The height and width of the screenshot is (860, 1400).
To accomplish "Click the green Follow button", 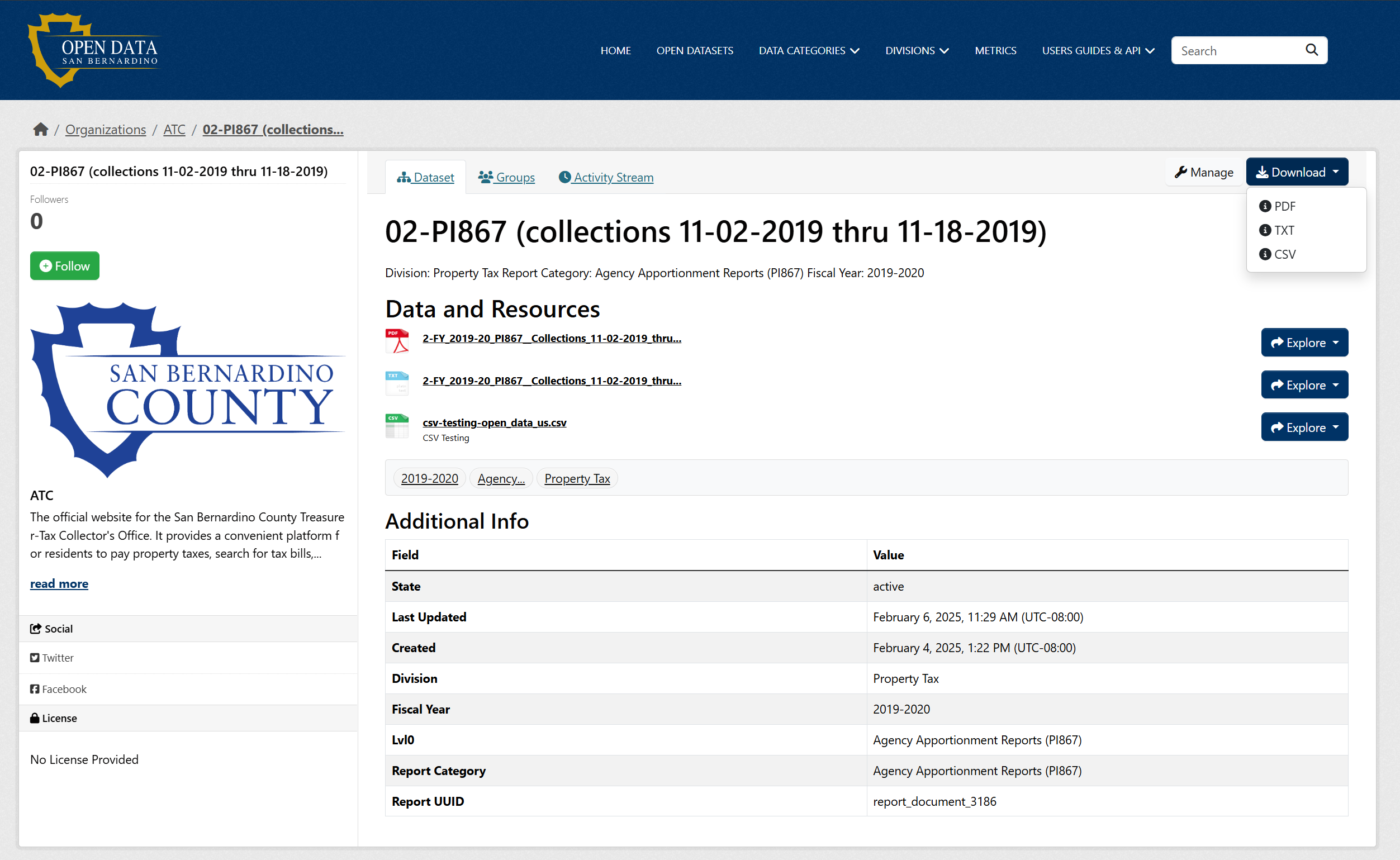I will pos(64,265).
